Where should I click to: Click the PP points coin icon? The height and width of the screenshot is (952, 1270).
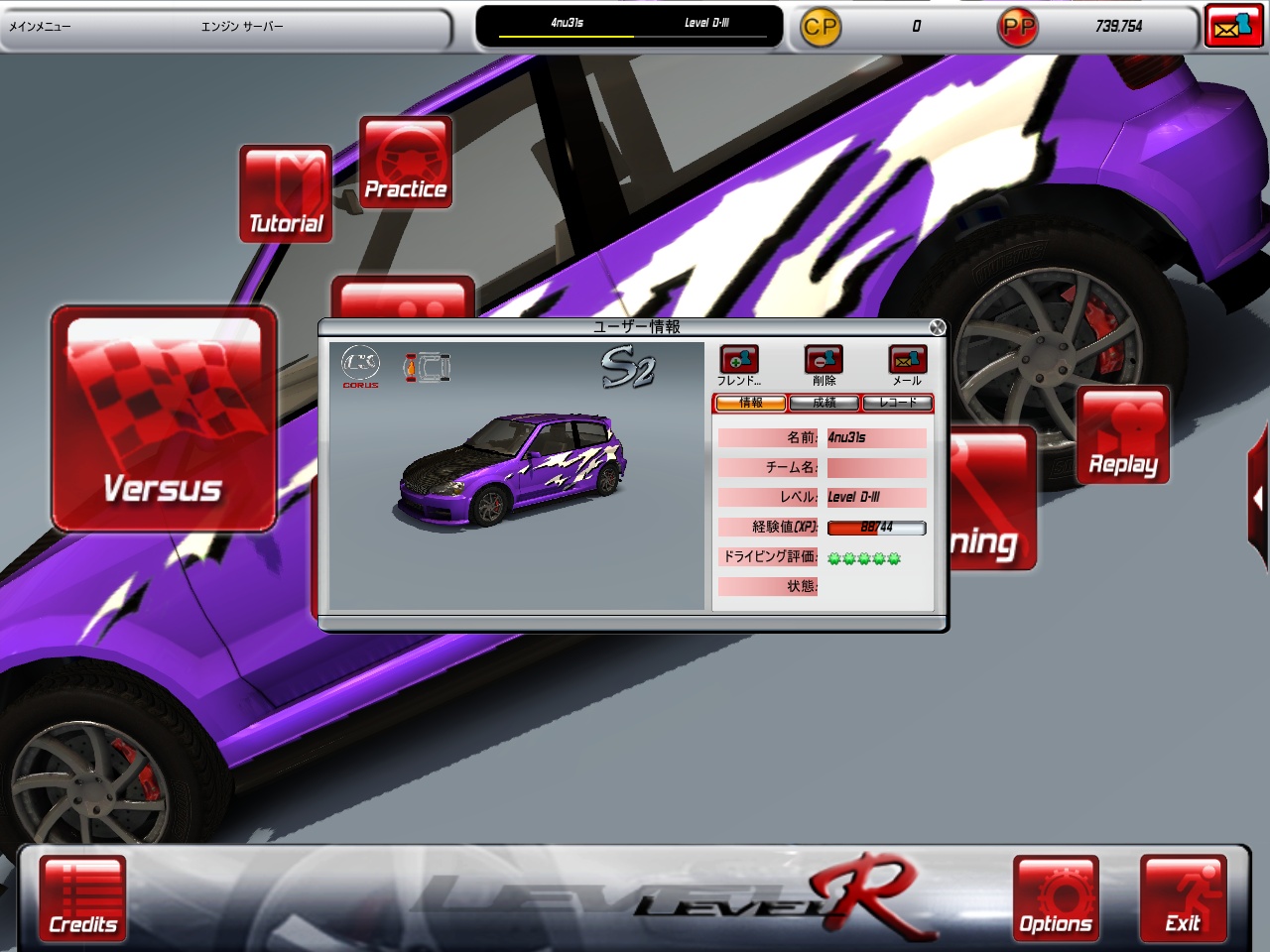tap(1017, 27)
